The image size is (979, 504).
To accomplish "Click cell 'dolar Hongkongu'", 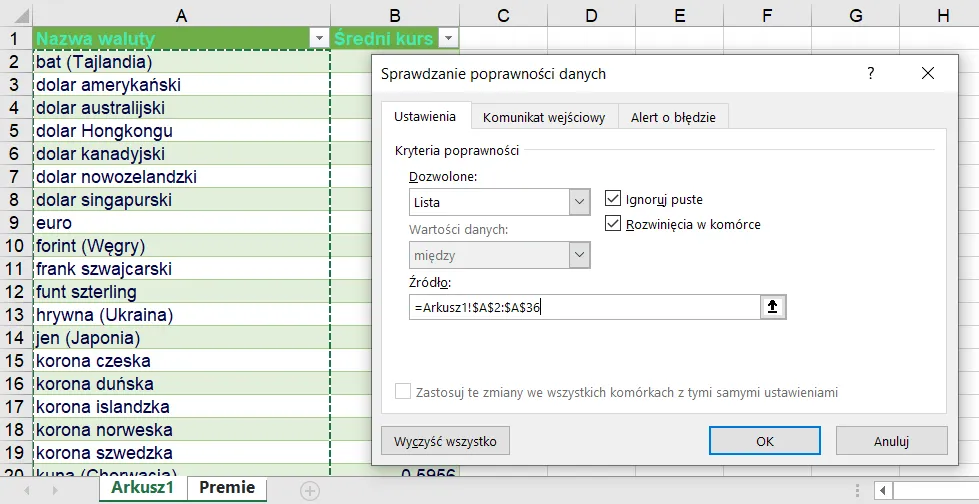I will (181, 131).
